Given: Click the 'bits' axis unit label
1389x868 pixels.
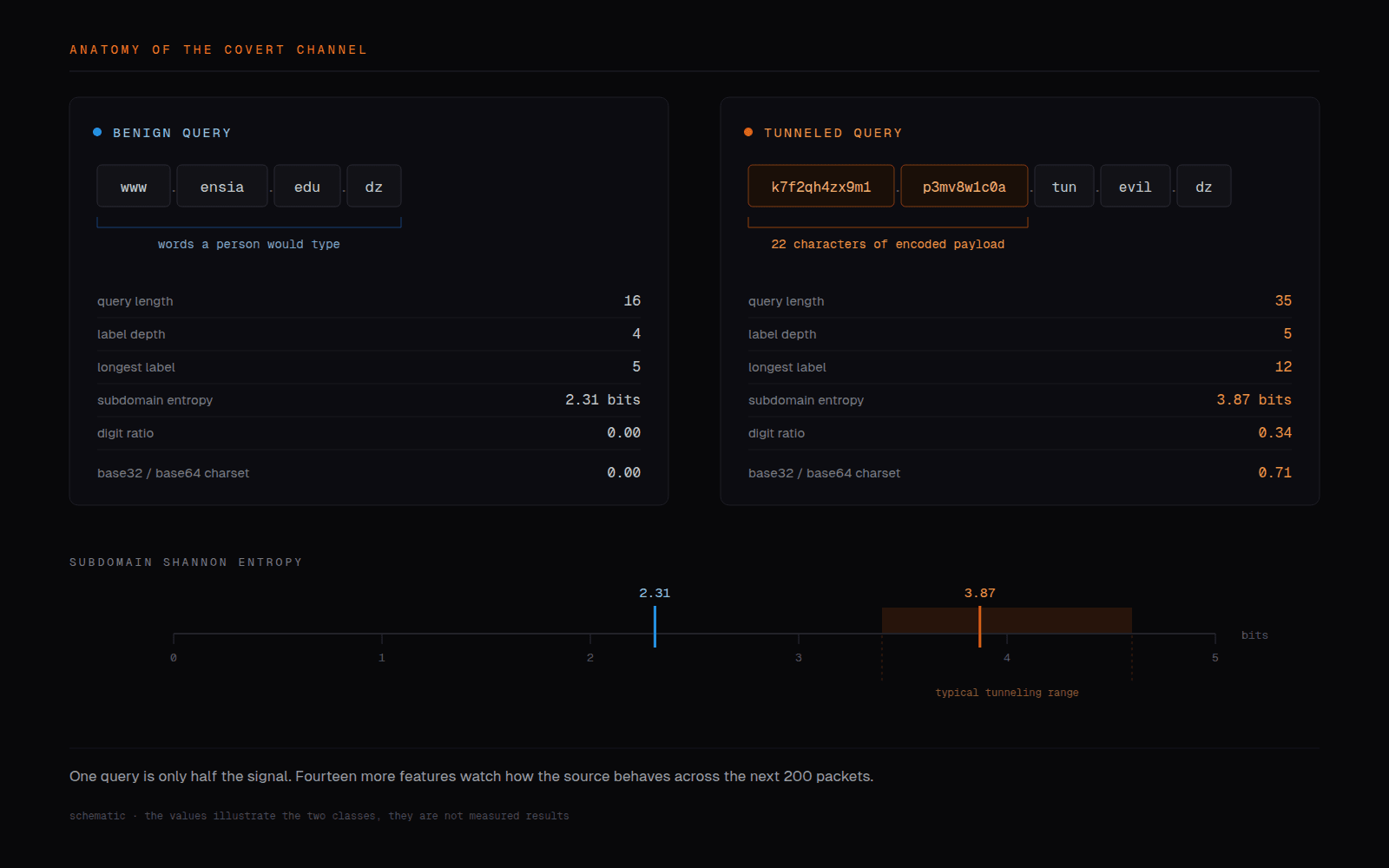Looking at the screenshot, I should pyautogui.click(x=1254, y=635).
